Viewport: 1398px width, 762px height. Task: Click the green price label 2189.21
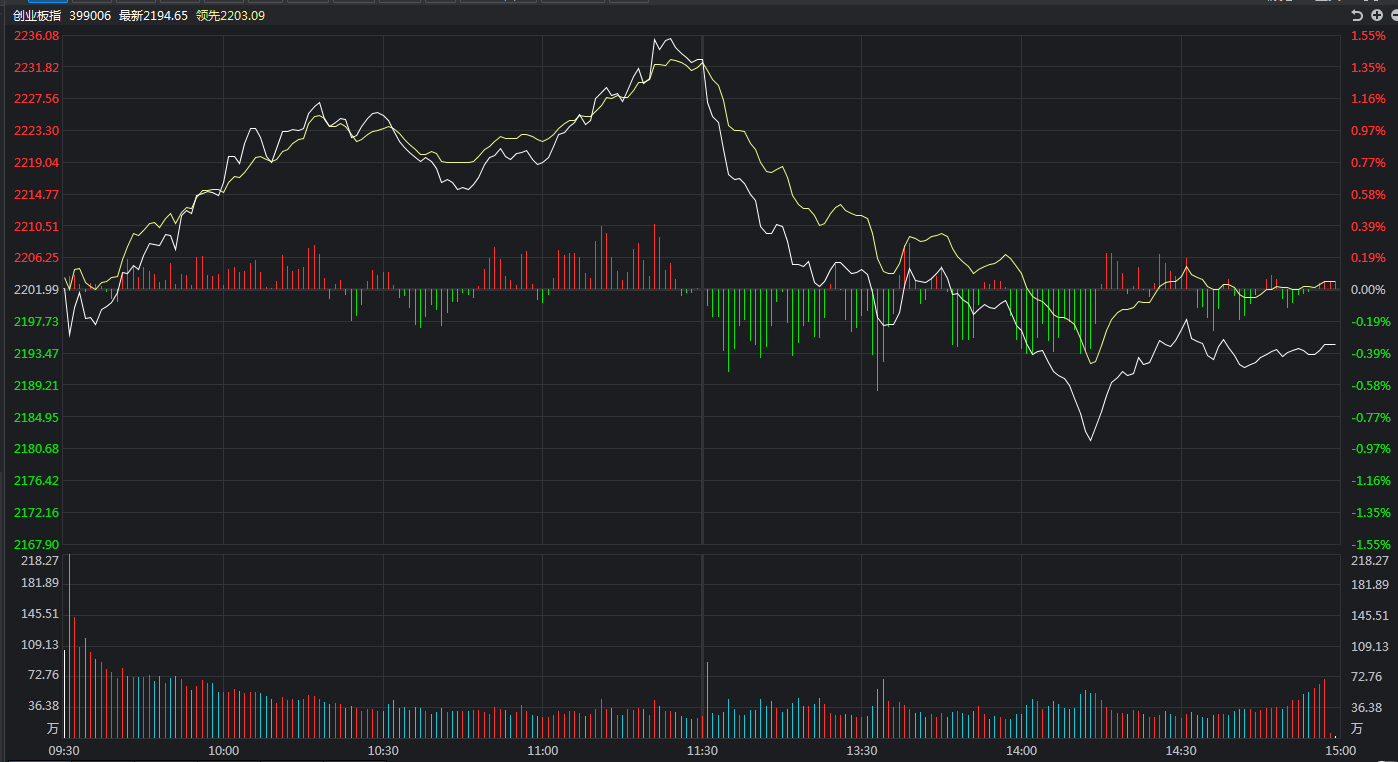(x=37, y=385)
